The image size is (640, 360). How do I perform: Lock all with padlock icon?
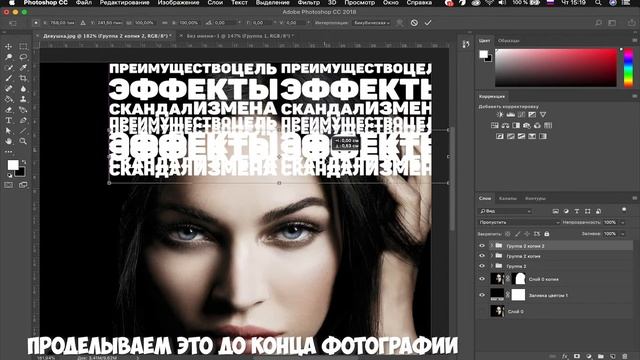click(547, 233)
